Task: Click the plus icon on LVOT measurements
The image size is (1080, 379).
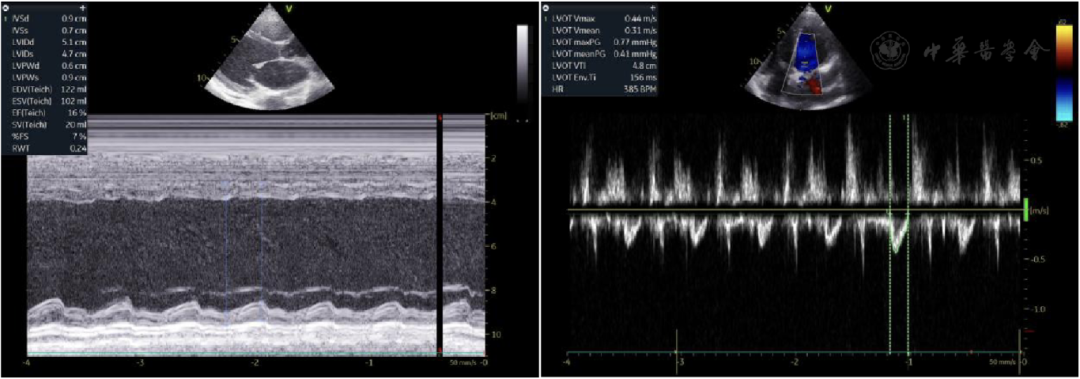Action: tap(652, 7)
